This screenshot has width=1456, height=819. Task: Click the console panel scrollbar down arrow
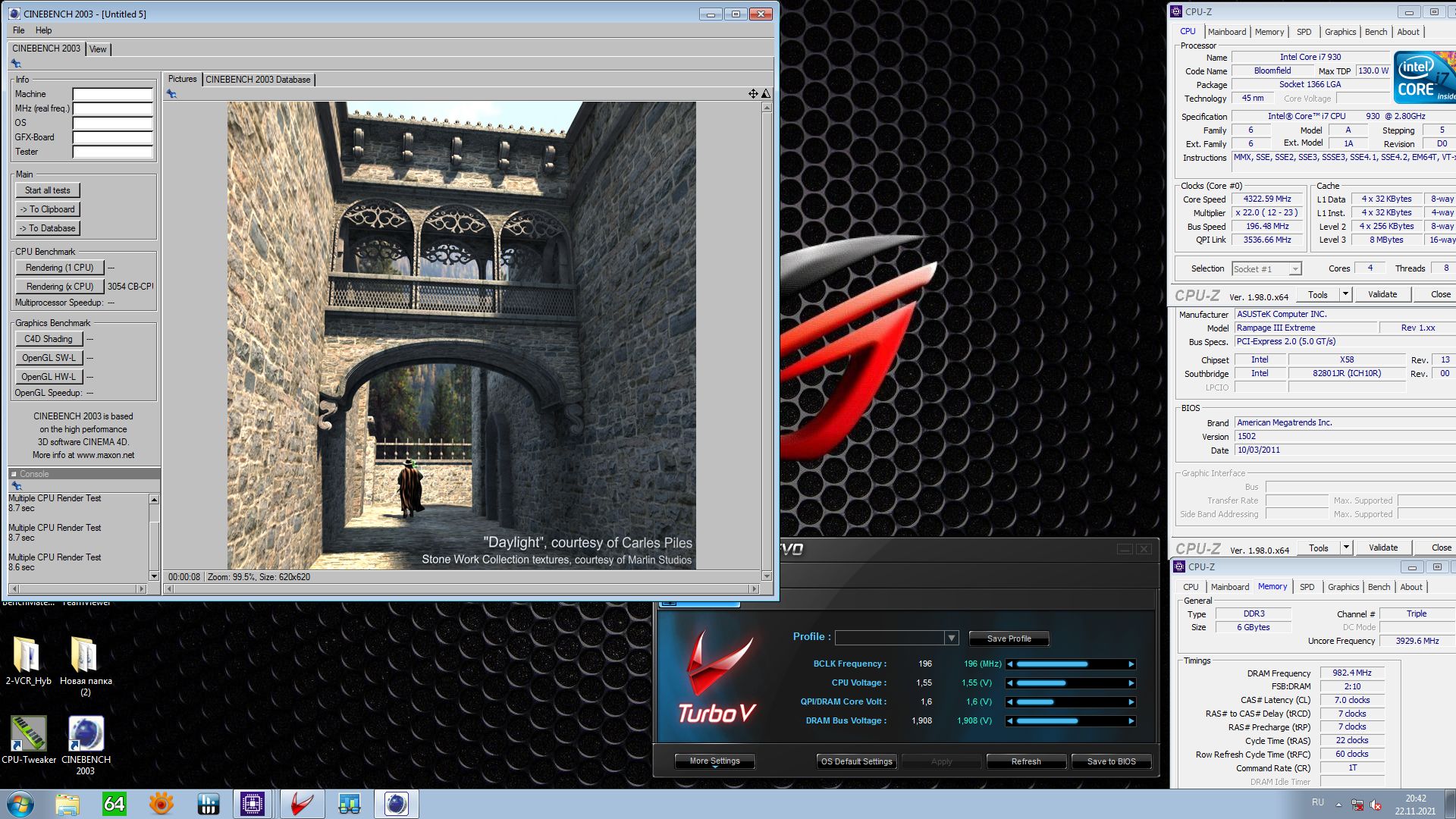(x=154, y=576)
